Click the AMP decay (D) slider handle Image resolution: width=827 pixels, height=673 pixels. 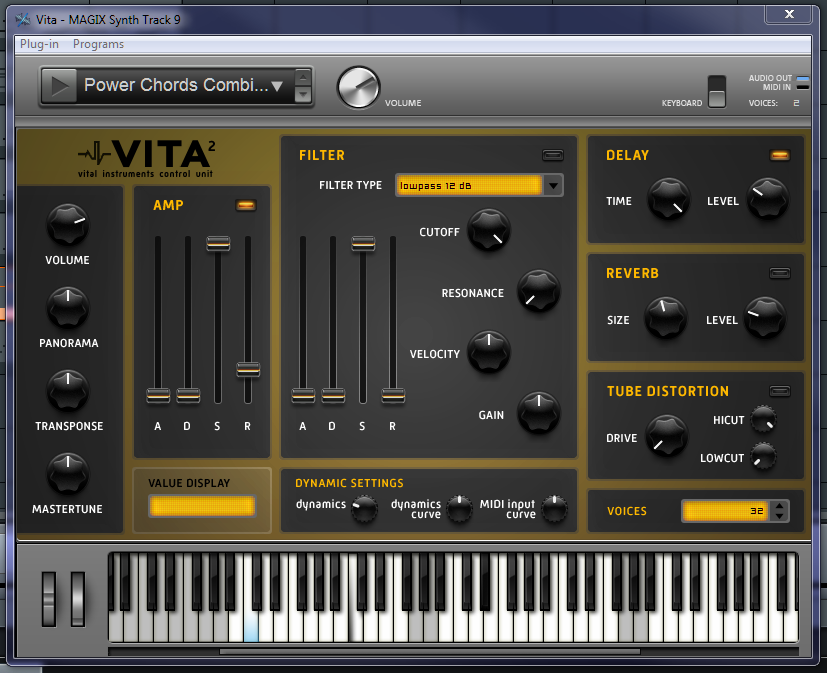(x=188, y=395)
